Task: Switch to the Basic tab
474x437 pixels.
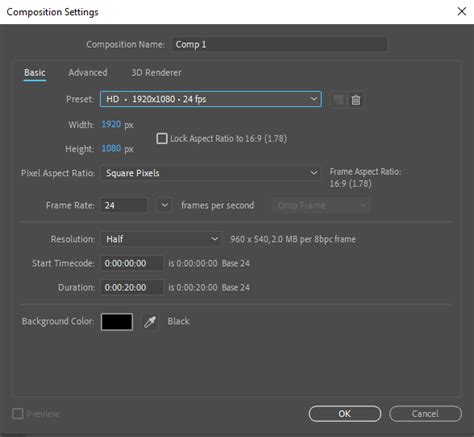Action: (x=35, y=73)
